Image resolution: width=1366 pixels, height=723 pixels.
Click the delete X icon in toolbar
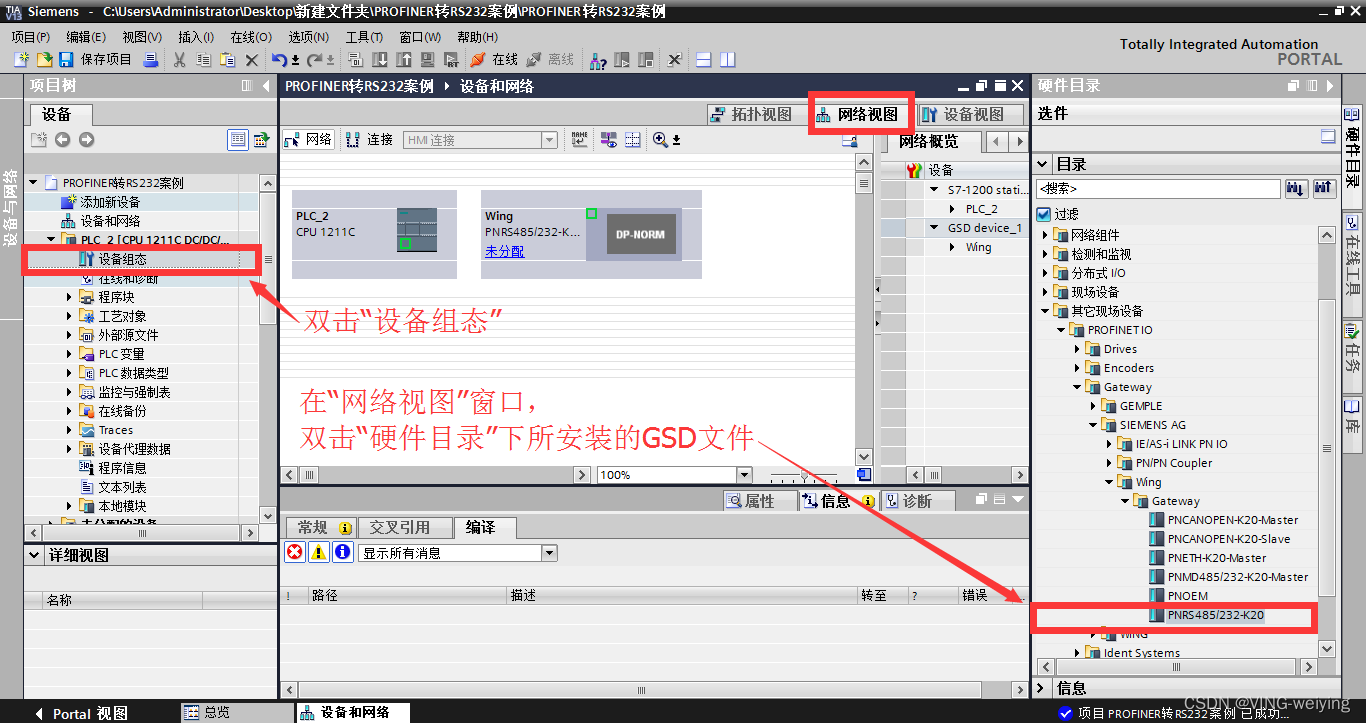[252, 60]
